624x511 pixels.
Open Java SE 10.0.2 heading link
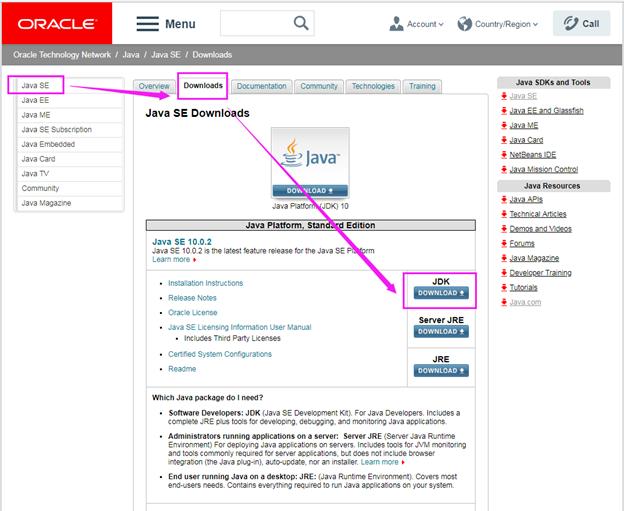(x=182, y=242)
